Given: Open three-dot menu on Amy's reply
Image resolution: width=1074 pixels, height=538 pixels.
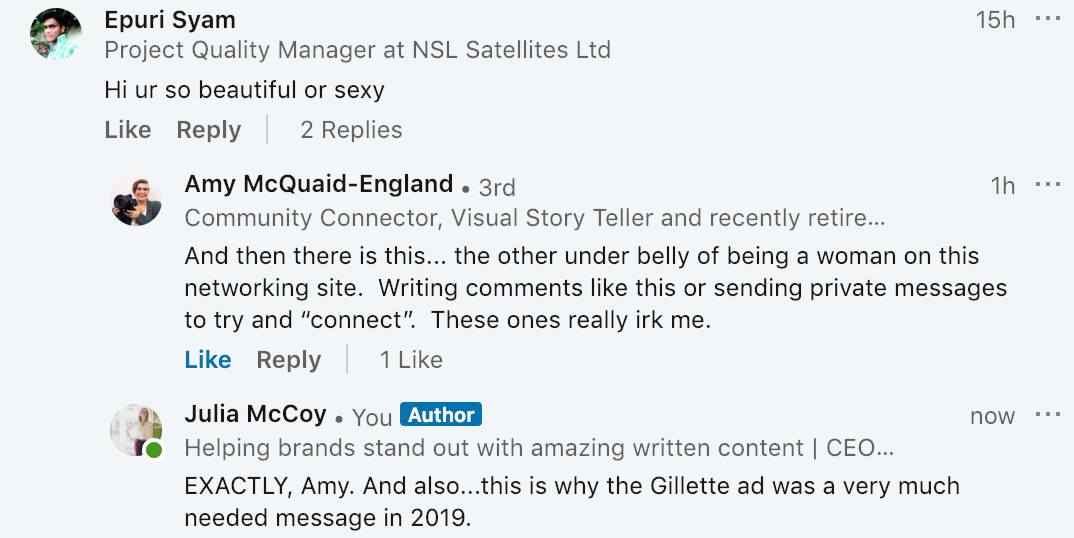Looking at the screenshot, I should [x=1047, y=184].
